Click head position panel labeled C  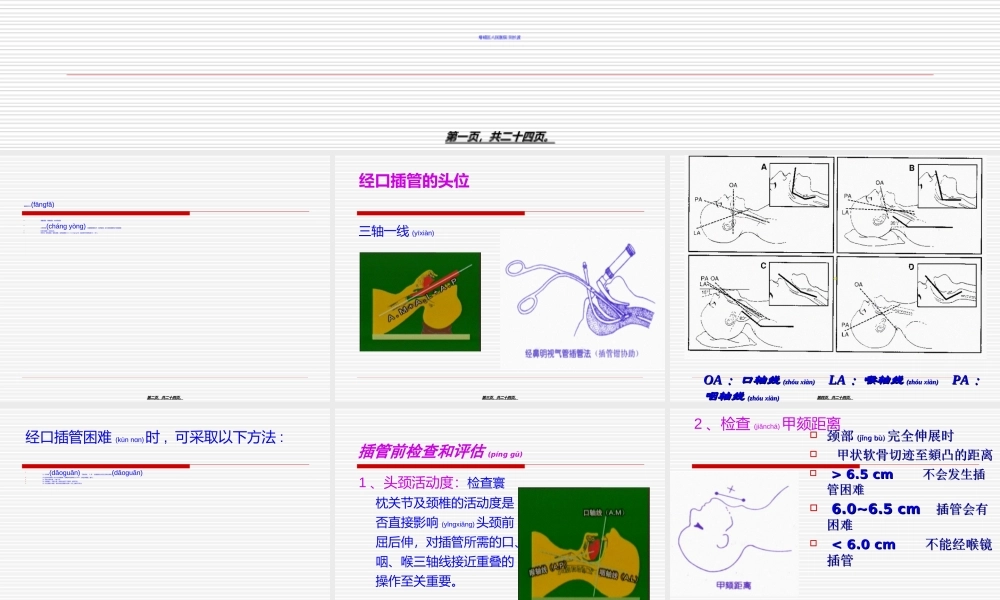[760, 305]
